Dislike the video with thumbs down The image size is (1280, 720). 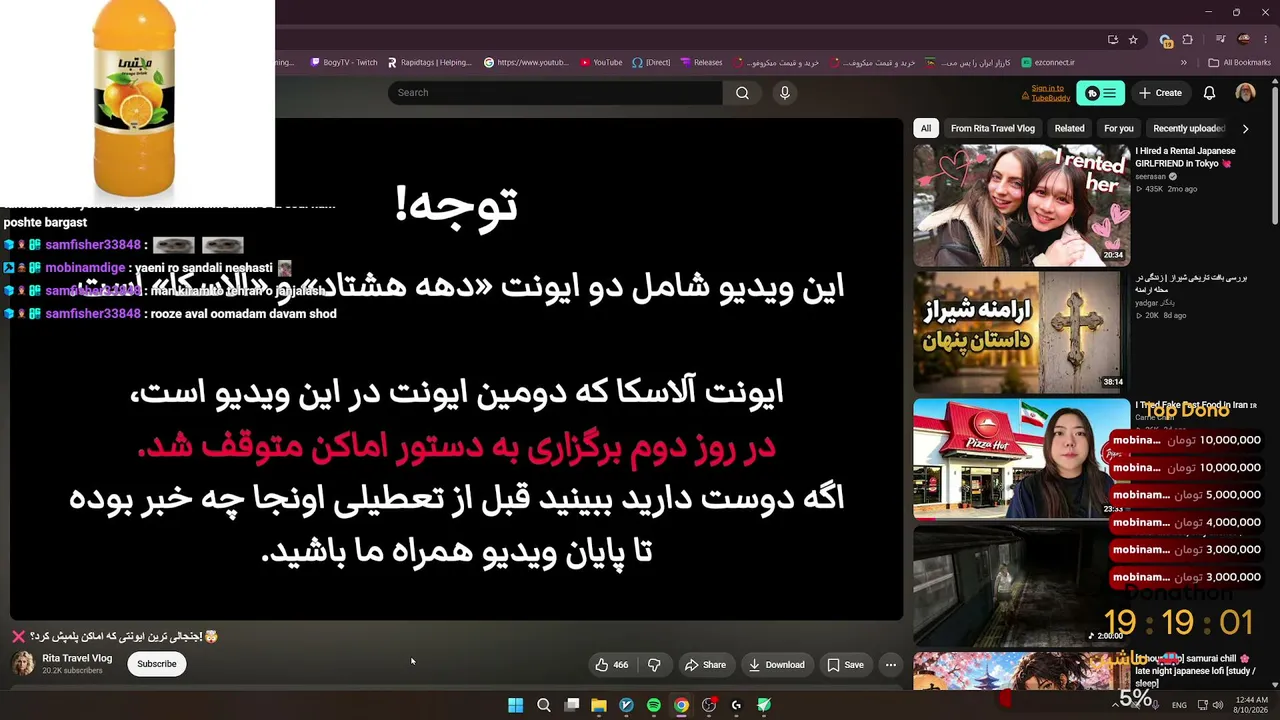click(x=654, y=665)
